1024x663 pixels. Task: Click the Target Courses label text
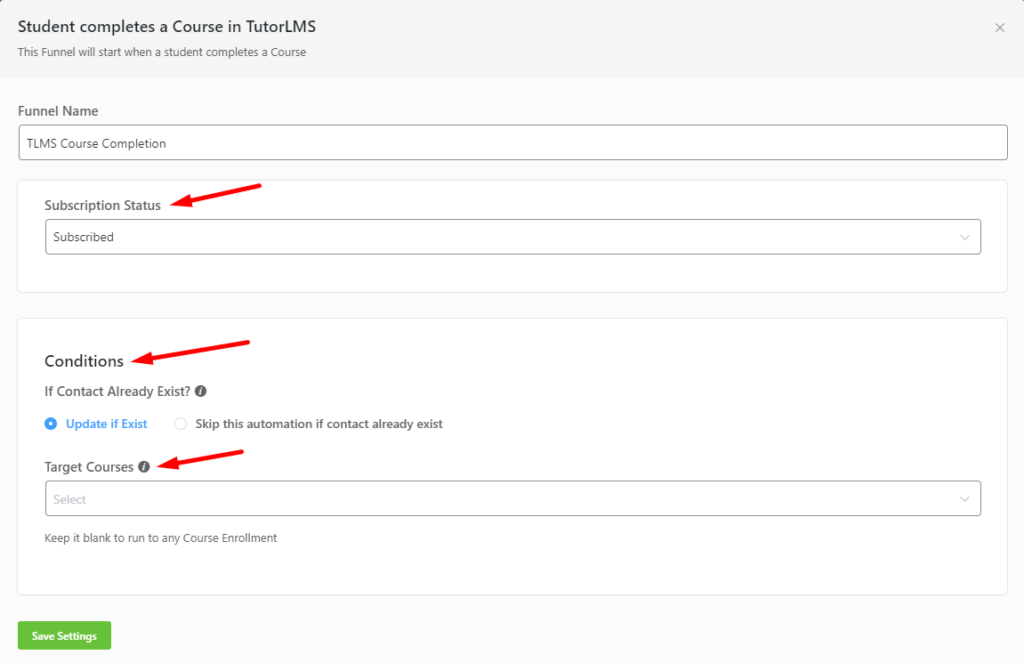pos(89,467)
